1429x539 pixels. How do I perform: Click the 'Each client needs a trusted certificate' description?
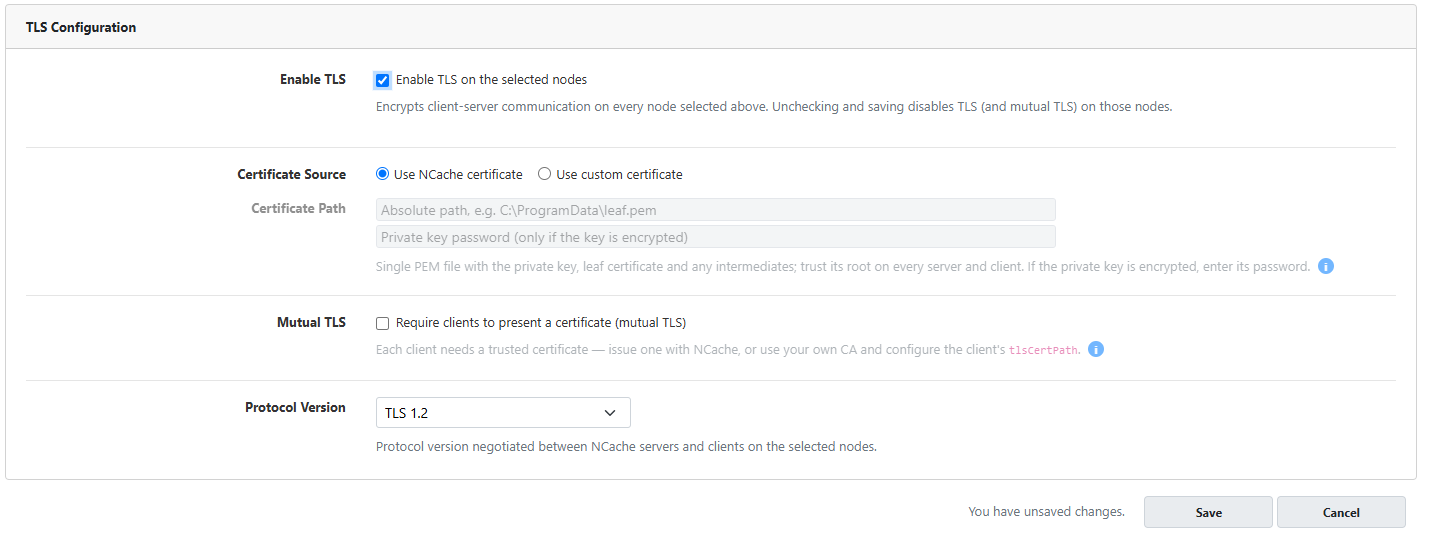click(728, 351)
